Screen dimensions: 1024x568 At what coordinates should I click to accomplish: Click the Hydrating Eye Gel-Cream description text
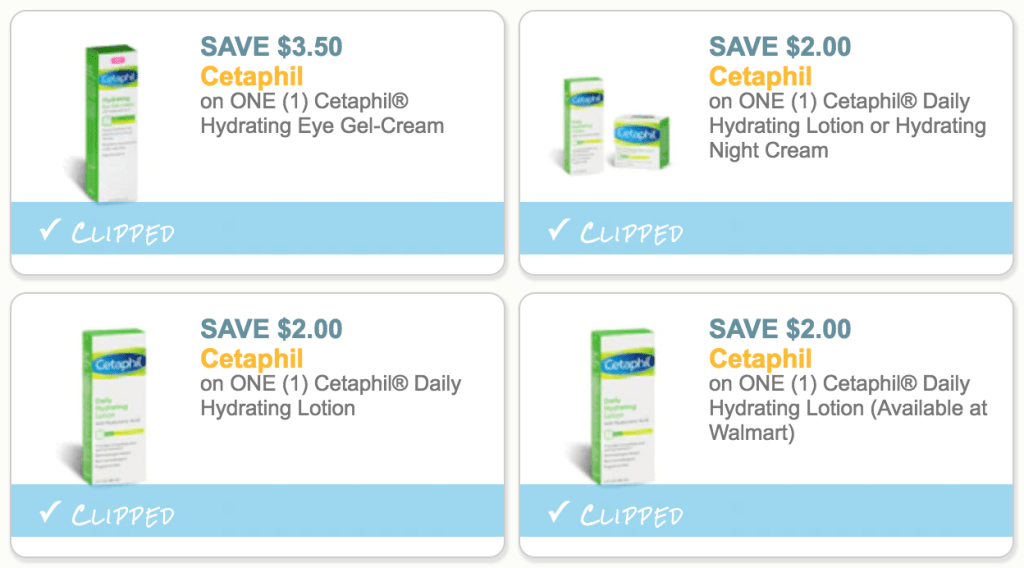[x=322, y=114]
